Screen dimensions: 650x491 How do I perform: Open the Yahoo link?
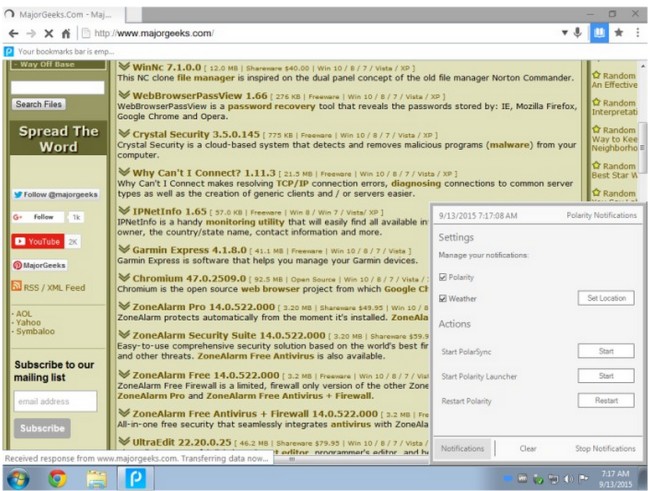(x=28, y=323)
